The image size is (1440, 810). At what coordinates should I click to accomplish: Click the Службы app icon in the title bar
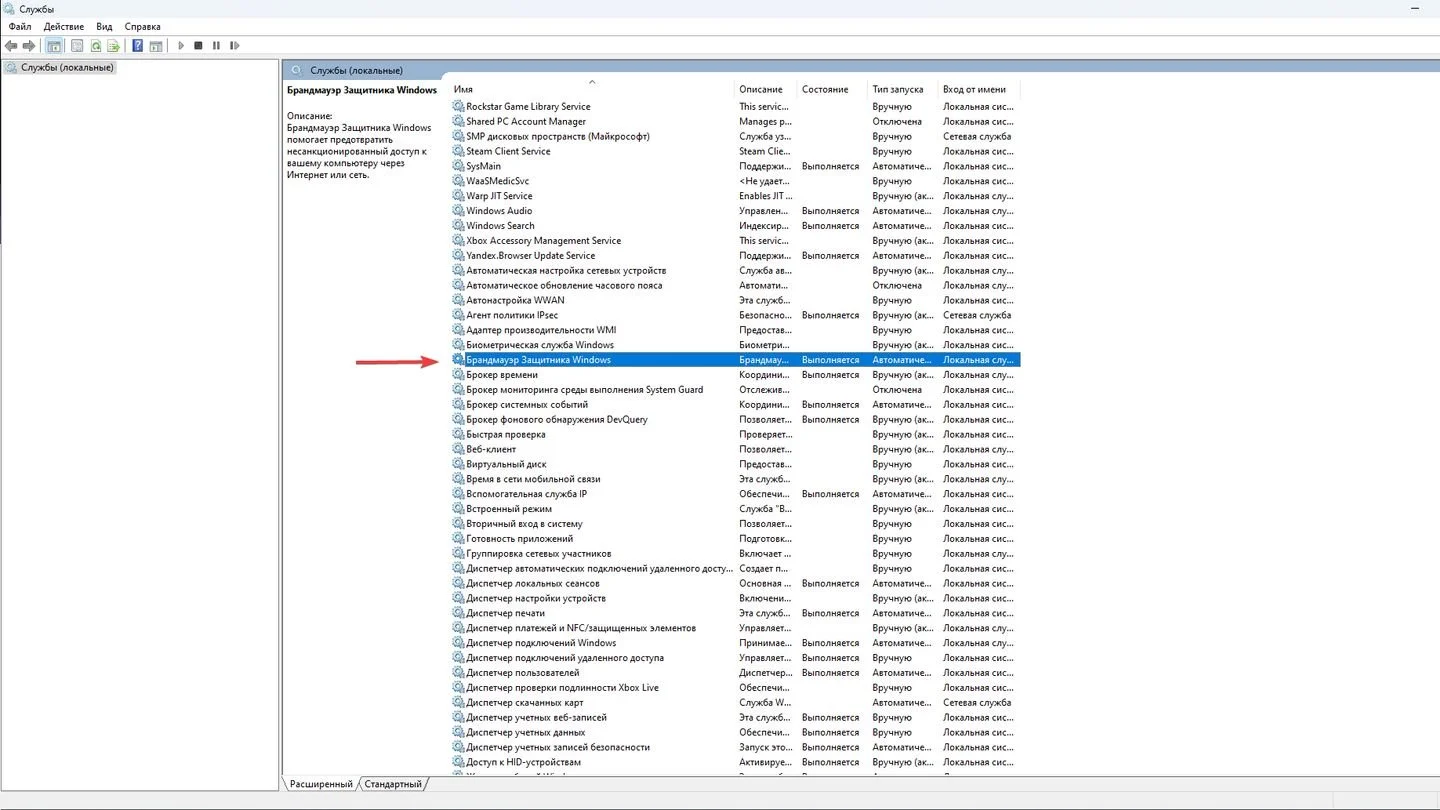coord(10,9)
